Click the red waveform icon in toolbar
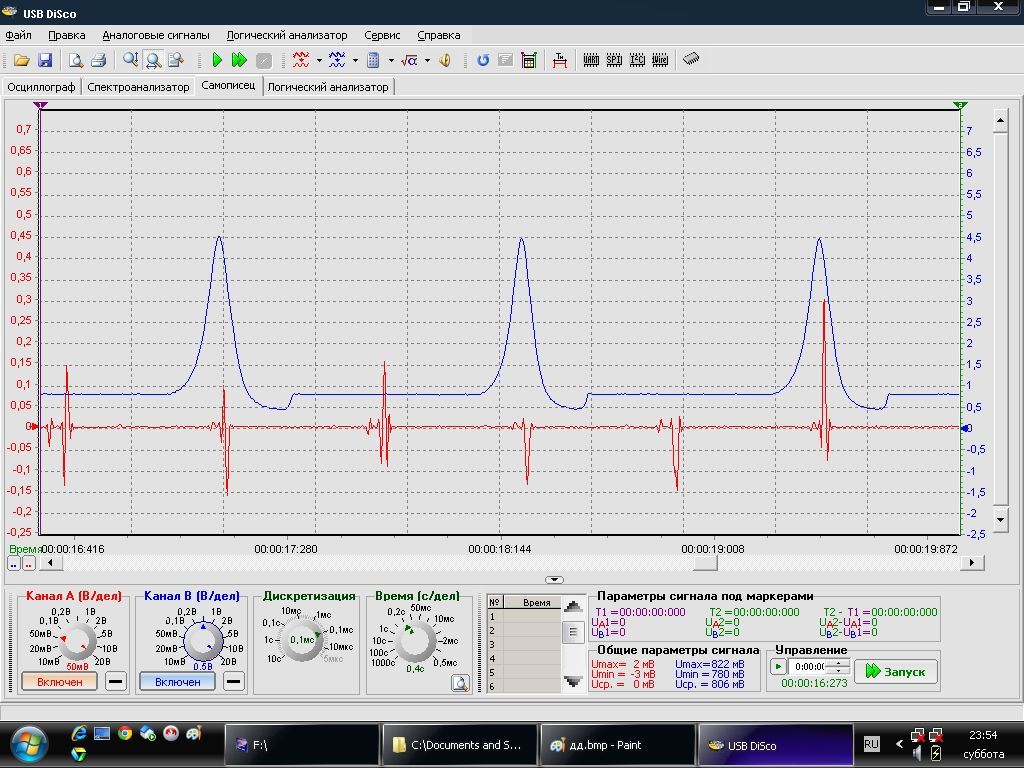The width and height of the screenshot is (1024, 768). tap(301, 60)
